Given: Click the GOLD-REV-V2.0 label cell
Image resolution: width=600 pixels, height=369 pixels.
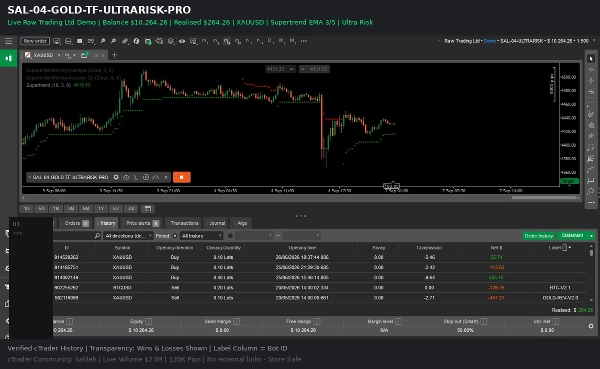Looking at the screenshot, I should [x=560, y=298].
